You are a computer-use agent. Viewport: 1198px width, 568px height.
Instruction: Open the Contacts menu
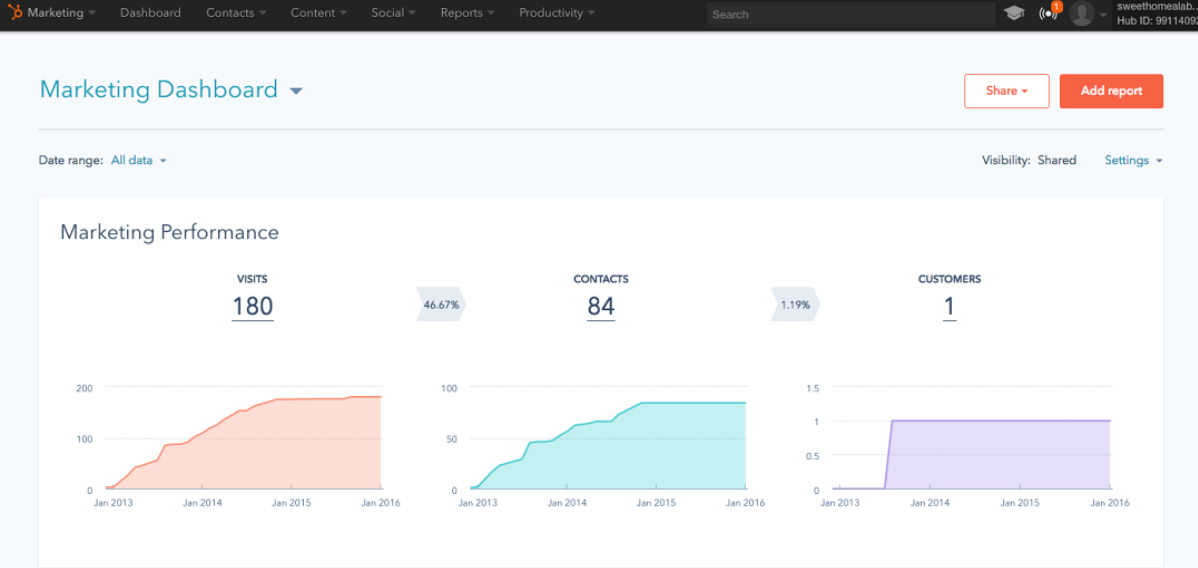coord(236,13)
